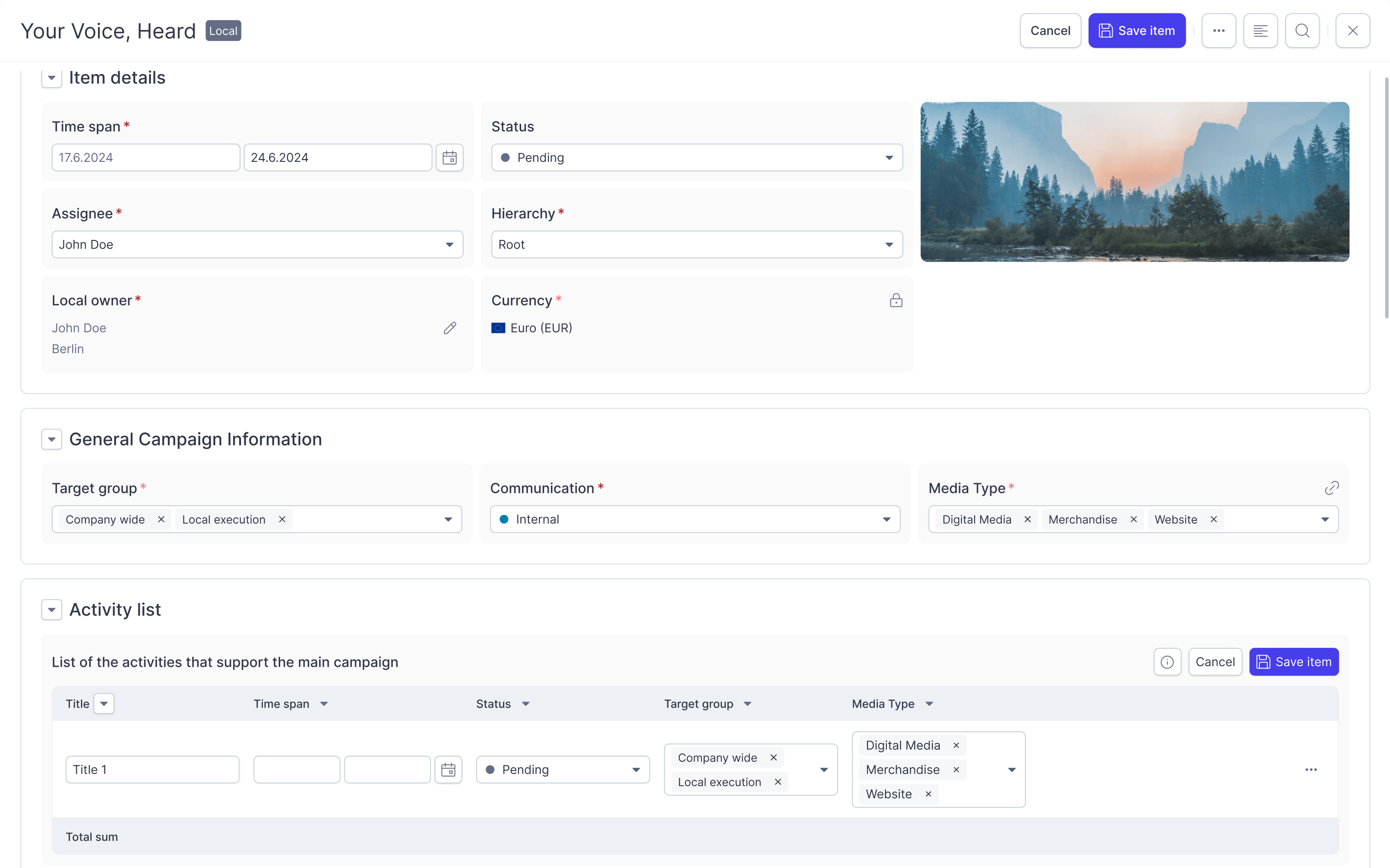The width and height of the screenshot is (1390, 868).
Task: Click the landscape image thumbnail
Action: pos(1134,182)
